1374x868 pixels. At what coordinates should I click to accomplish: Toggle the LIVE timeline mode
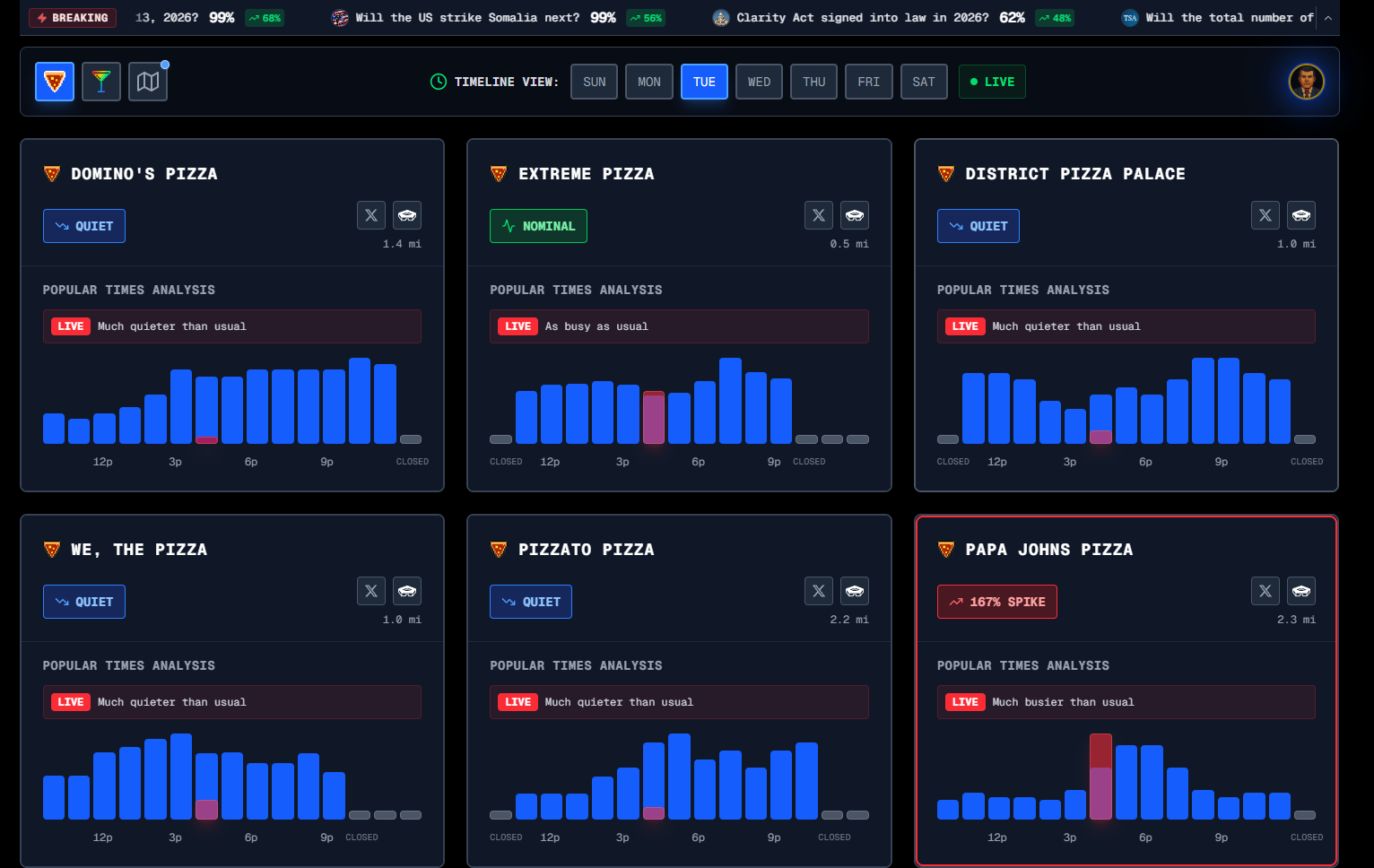click(x=992, y=82)
